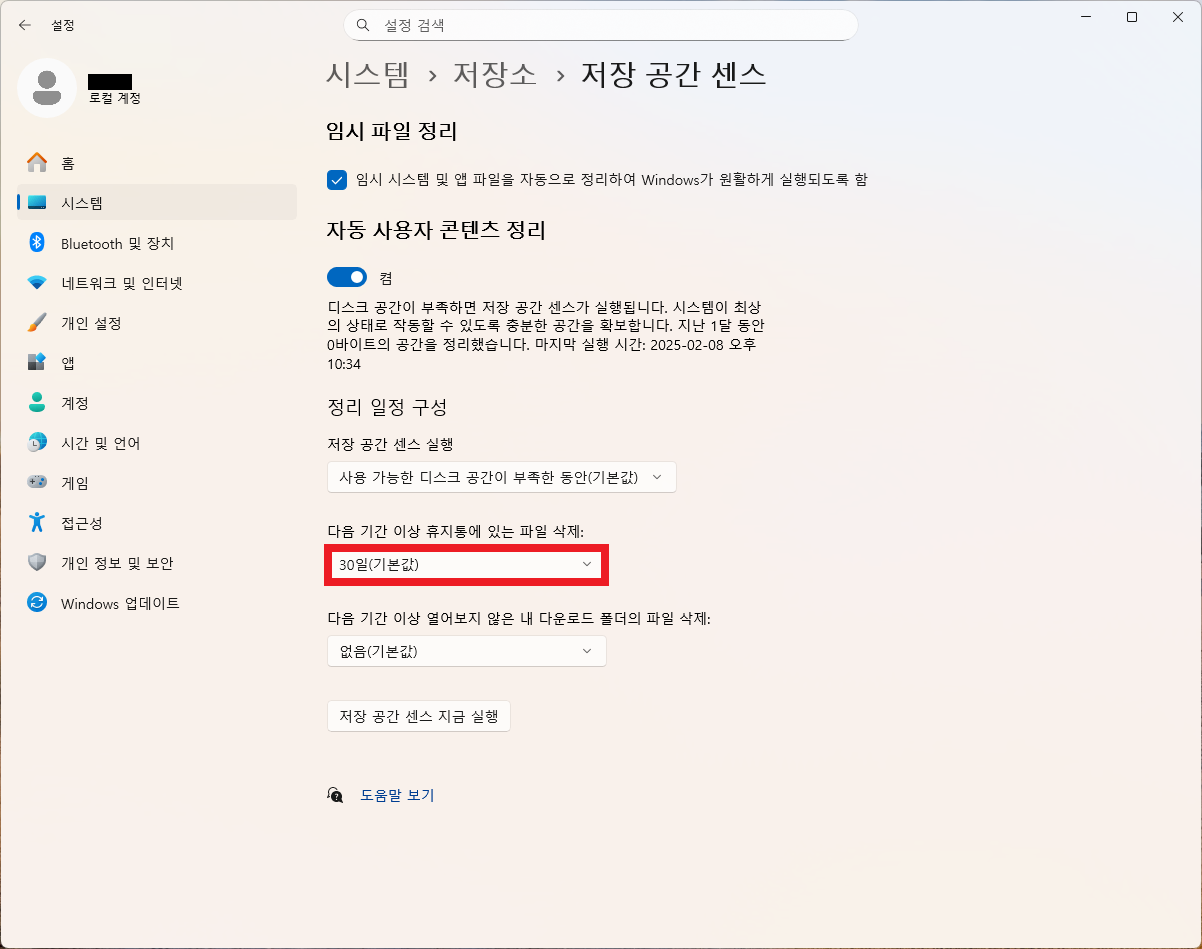The image size is (1202, 949).
Task: Click the 저장 공간 센스 page title
Action: pos(674,74)
